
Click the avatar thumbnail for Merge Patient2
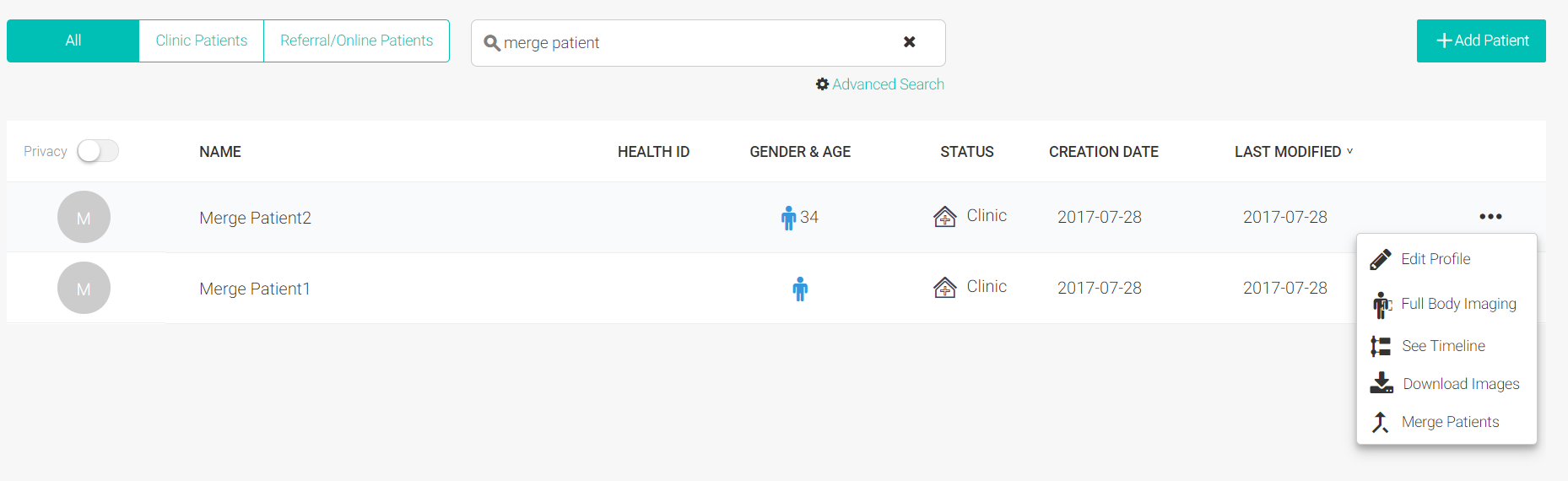click(x=84, y=218)
